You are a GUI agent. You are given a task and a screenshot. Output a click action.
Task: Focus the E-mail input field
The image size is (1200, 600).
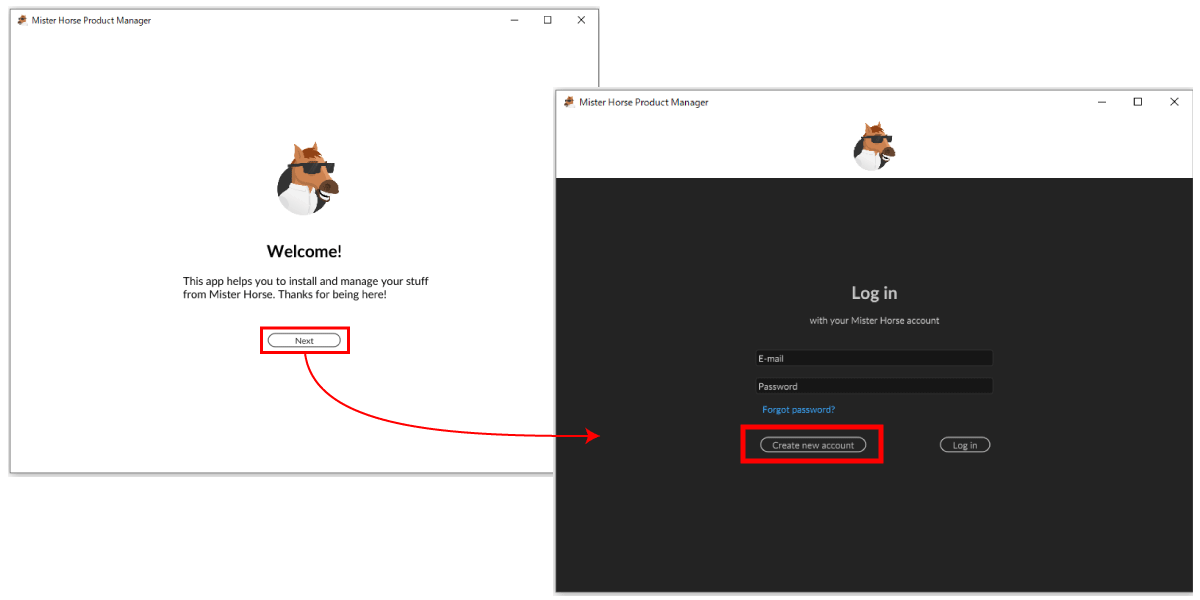(874, 358)
